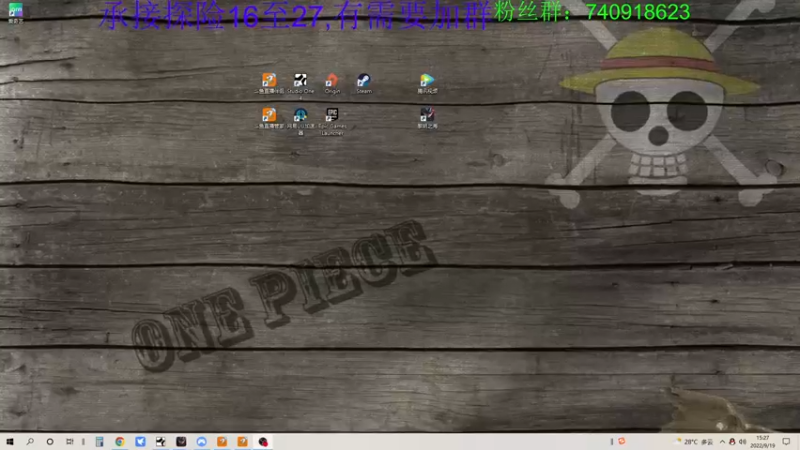Open the iQIYI icon in the desktop corner
Screen dimensions: 800x450
click(x=16, y=12)
